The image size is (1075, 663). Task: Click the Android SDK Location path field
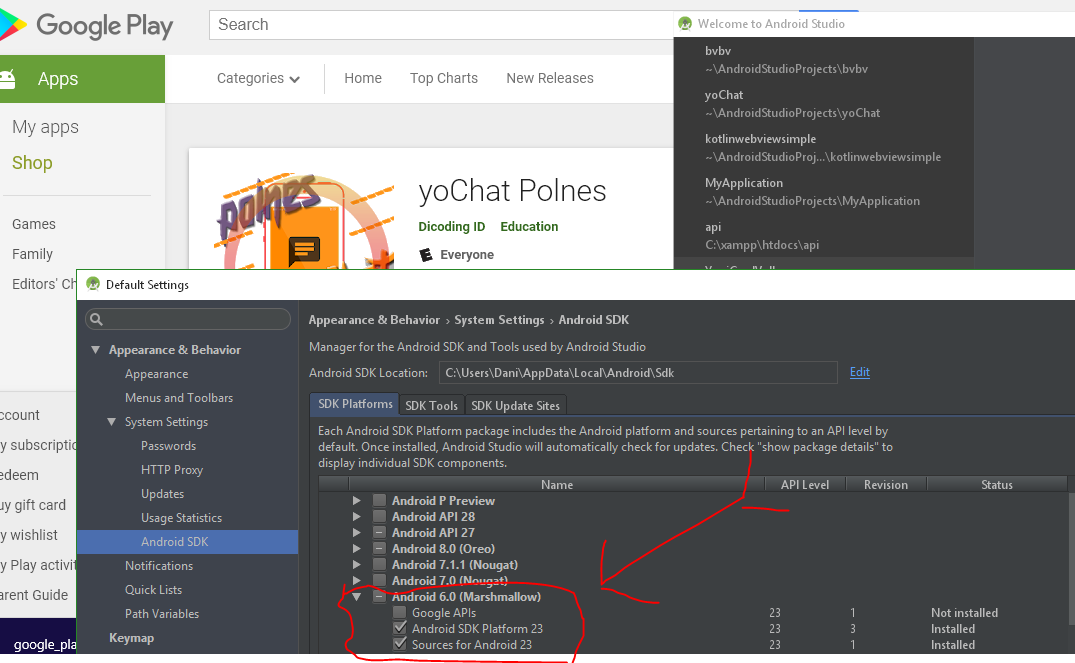(638, 372)
